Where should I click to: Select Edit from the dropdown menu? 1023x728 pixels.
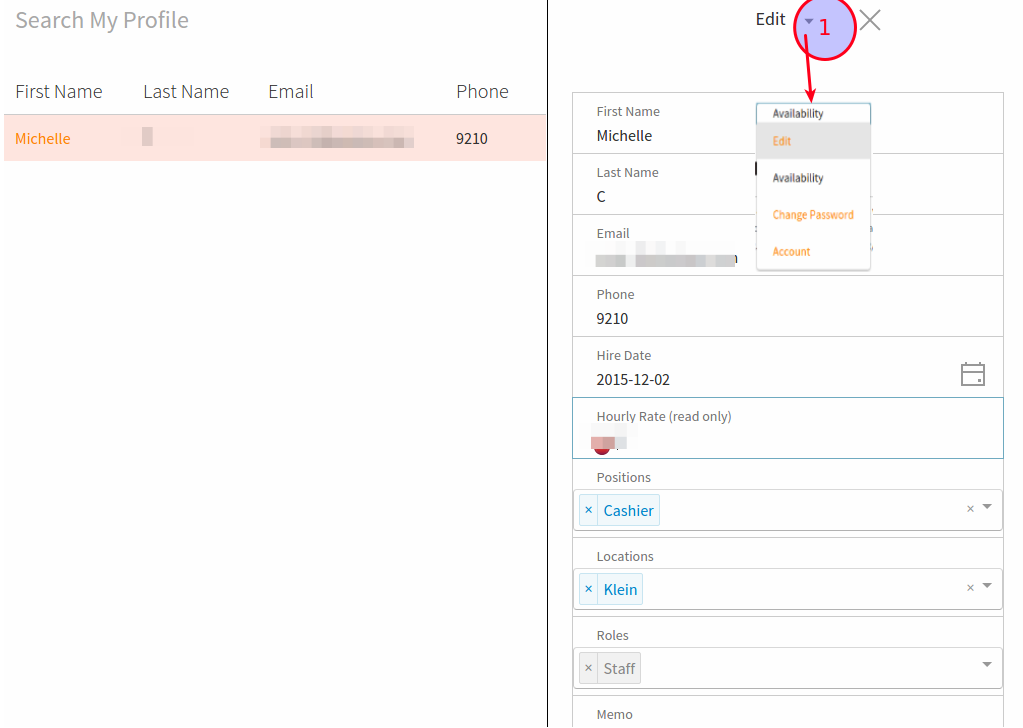pos(782,141)
